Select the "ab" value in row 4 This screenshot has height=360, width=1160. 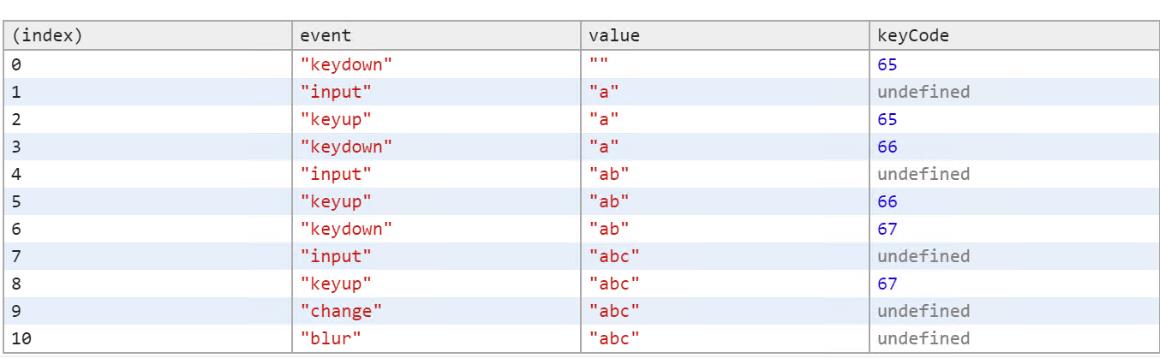click(609, 174)
